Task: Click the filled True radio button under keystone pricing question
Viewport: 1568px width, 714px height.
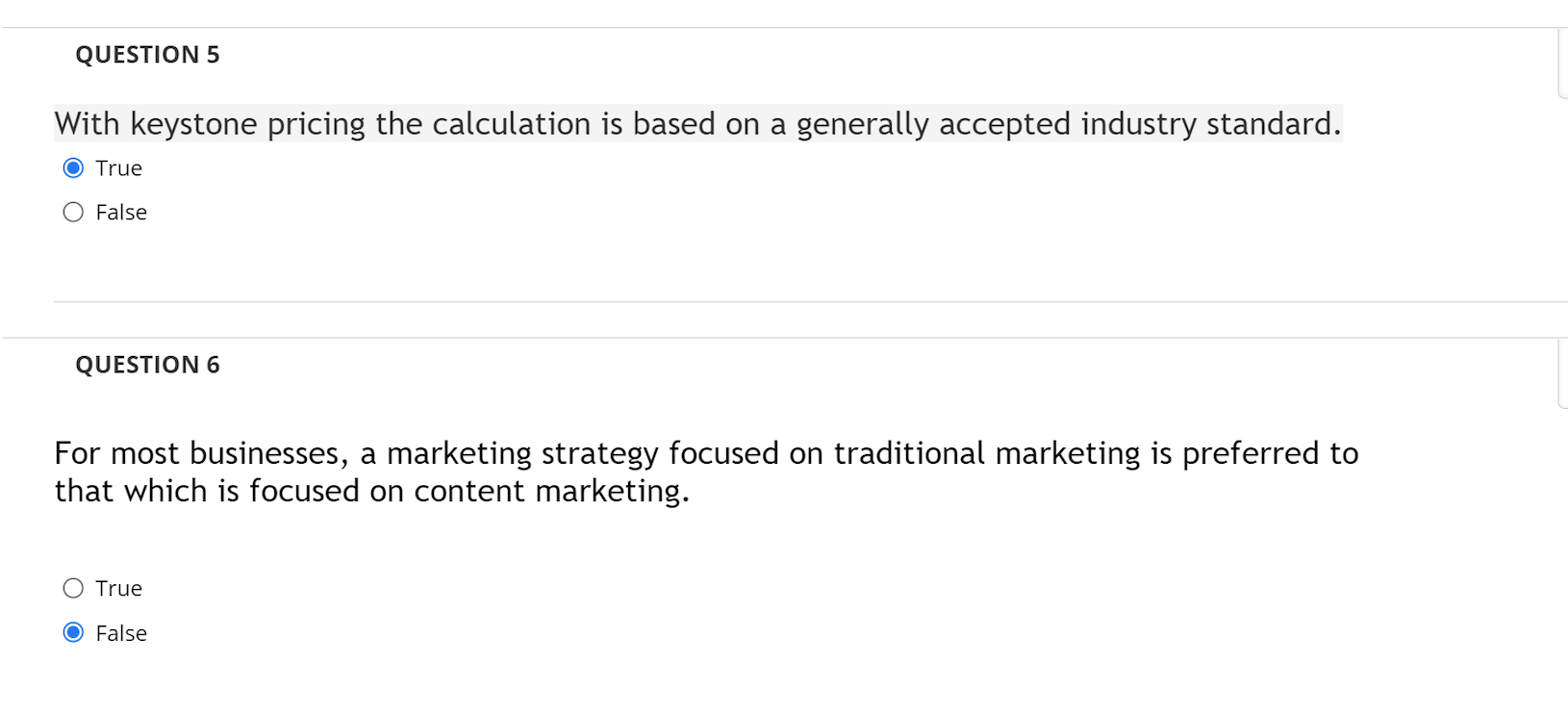Action: click(73, 167)
